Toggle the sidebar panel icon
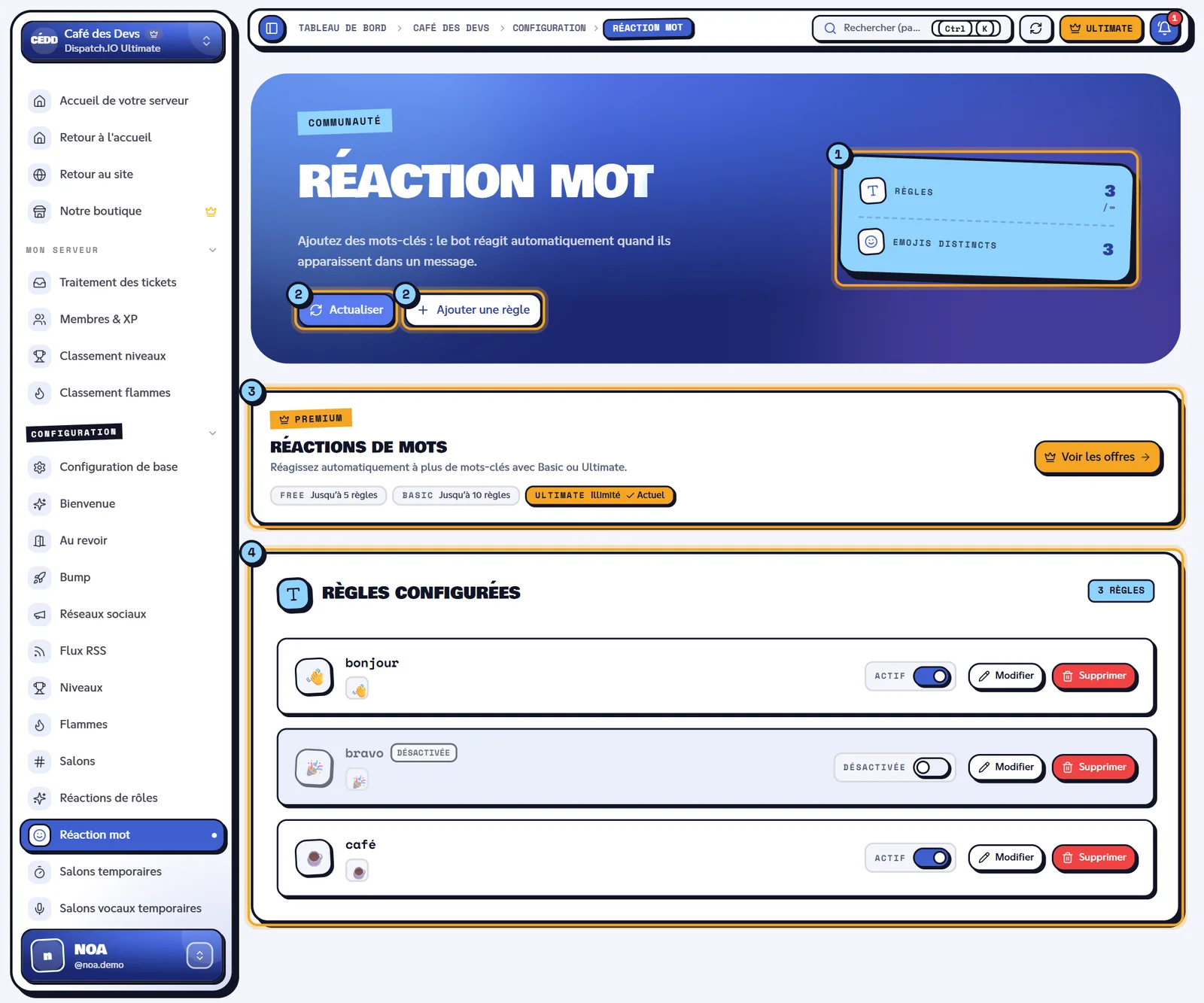This screenshot has width=1204, height=1003. click(272, 29)
